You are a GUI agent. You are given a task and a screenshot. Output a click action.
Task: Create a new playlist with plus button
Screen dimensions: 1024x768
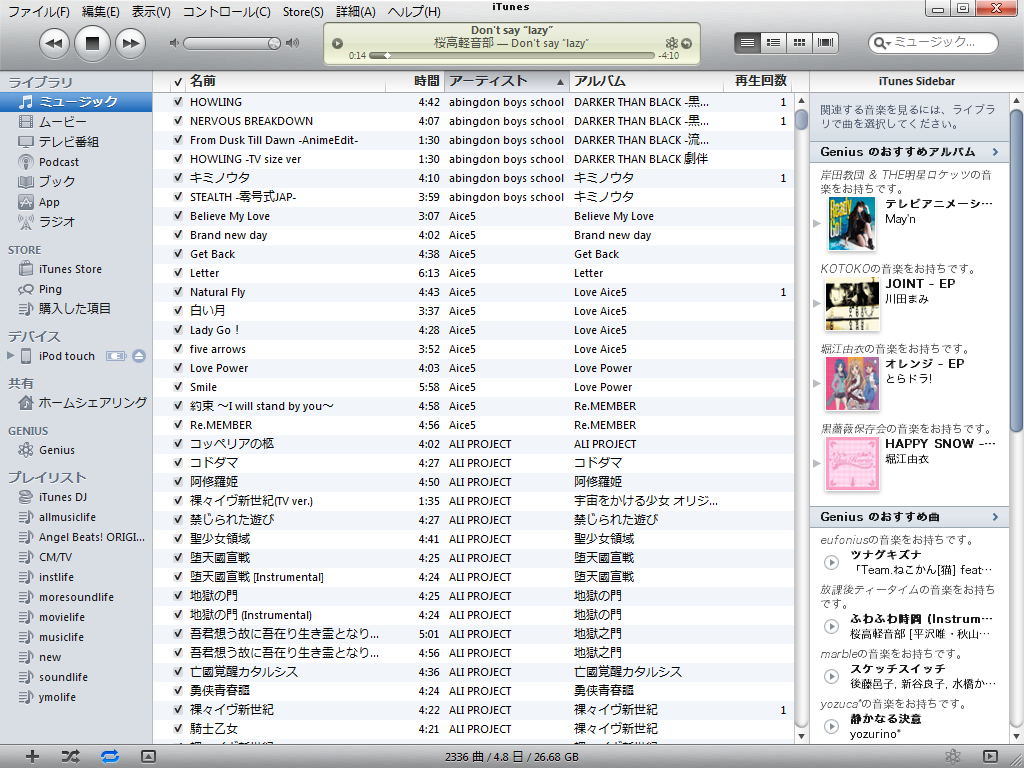32,756
